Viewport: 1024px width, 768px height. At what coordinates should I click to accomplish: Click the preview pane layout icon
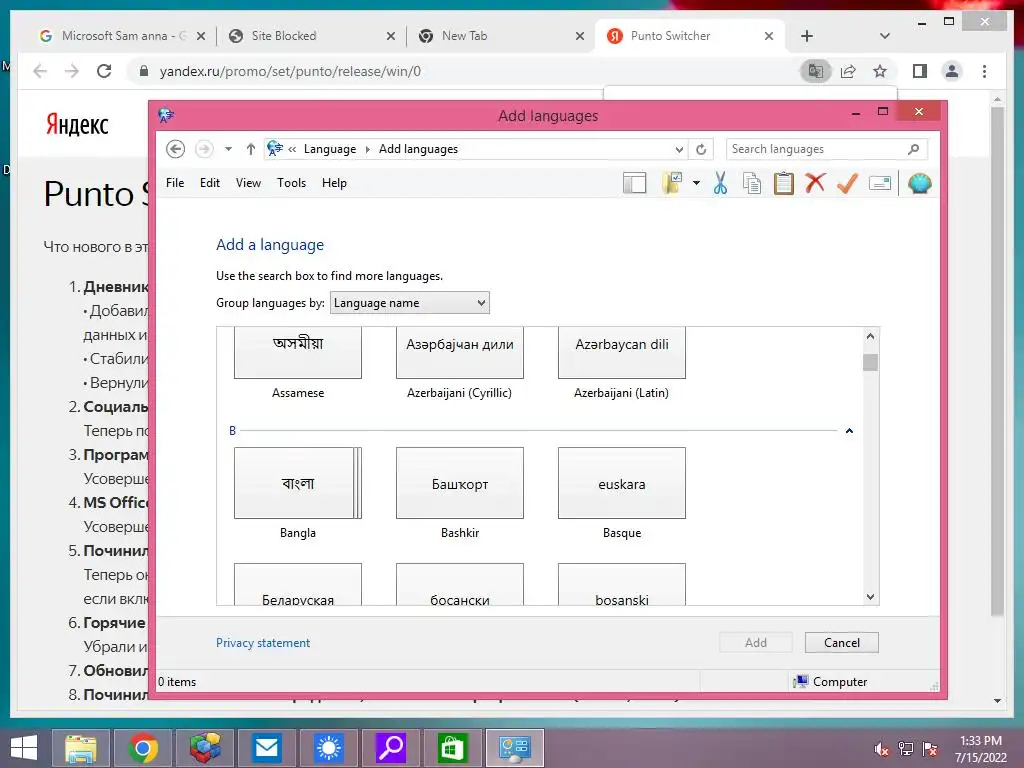click(634, 184)
